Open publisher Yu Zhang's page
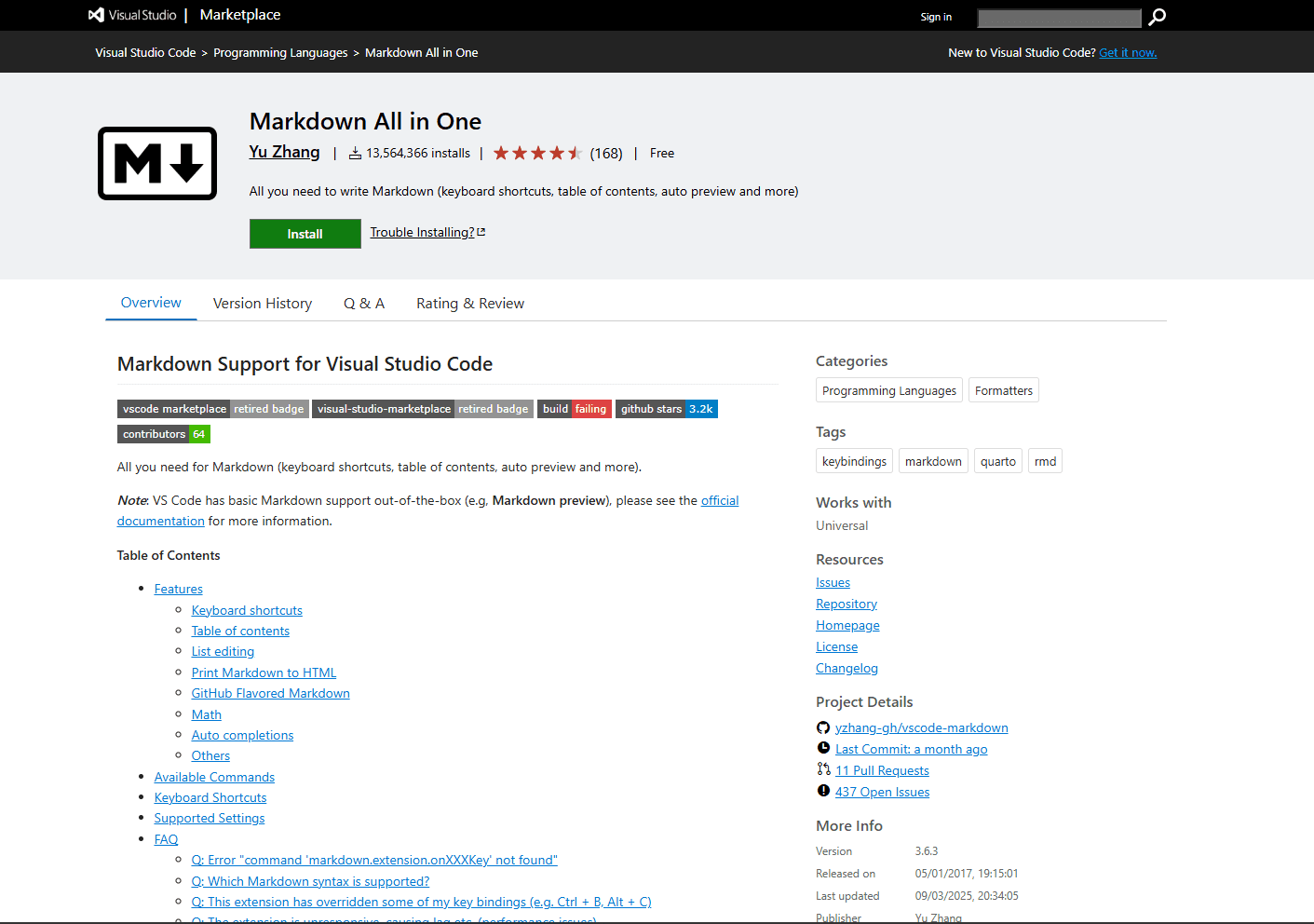Viewport: 1314px width, 924px height. [284, 152]
